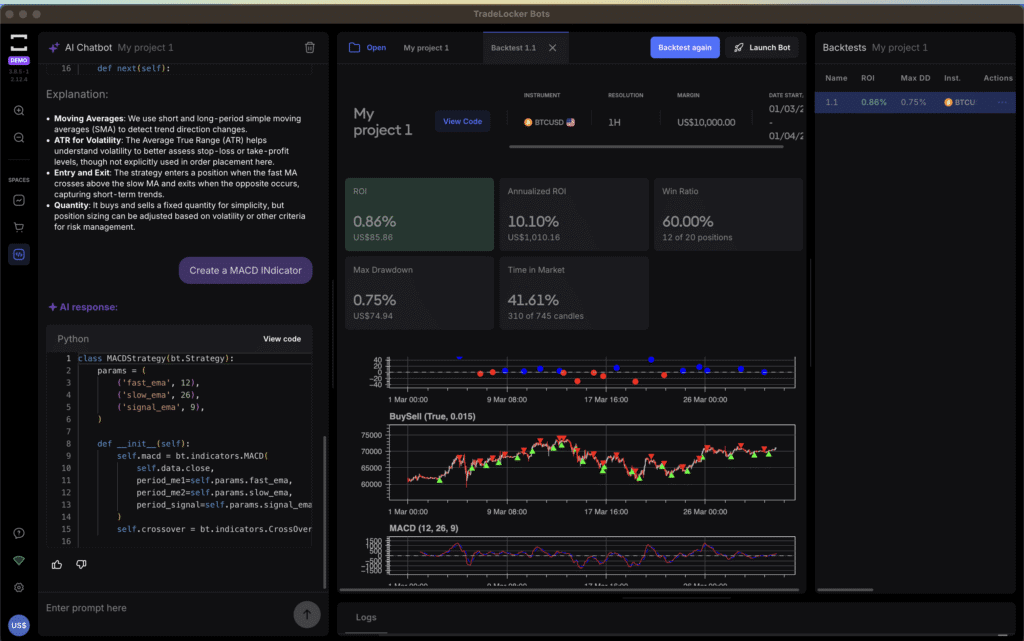Delete chat with trash icon

pos(310,48)
